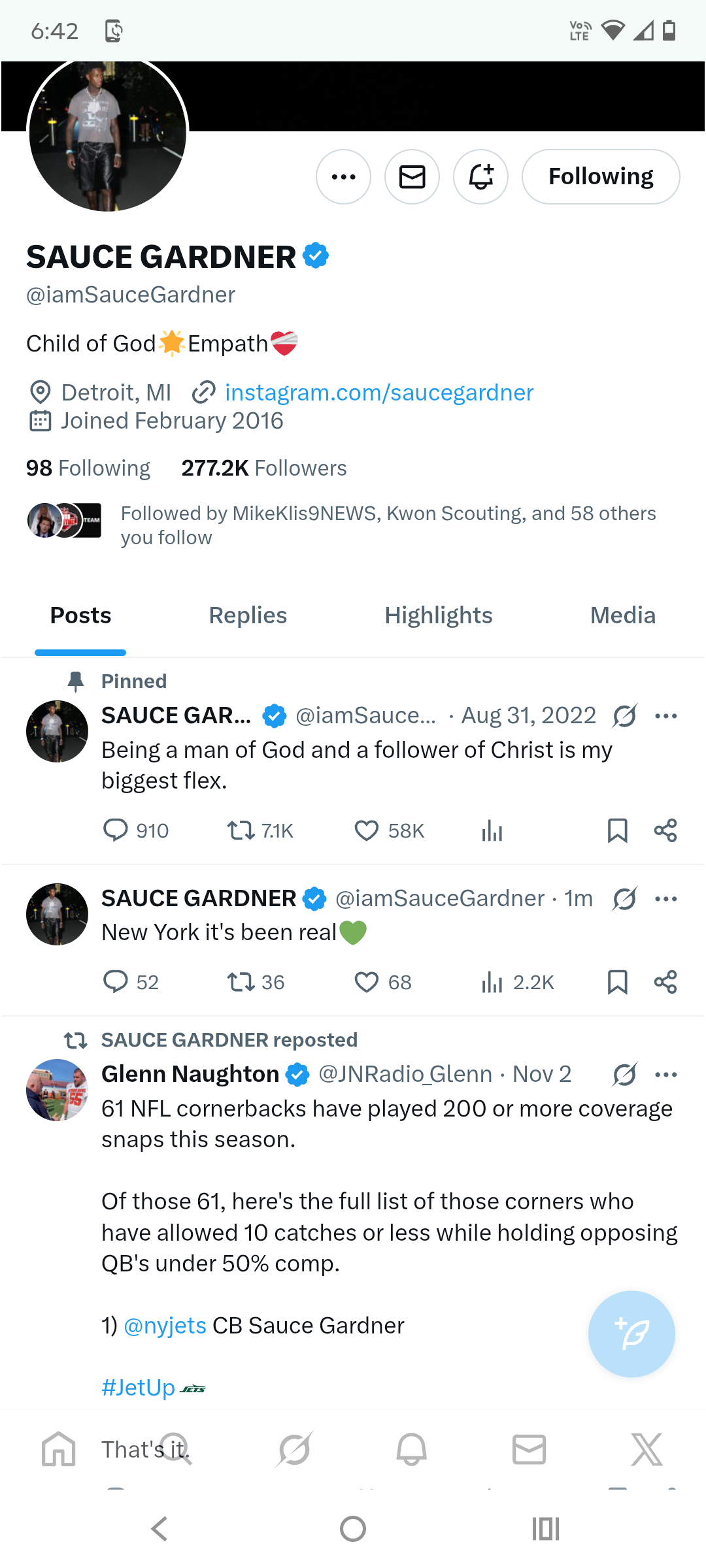This screenshot has width=706, height=1568.
Task: Tap the compose new post floating button
Action: click(x=631, y=1333)
